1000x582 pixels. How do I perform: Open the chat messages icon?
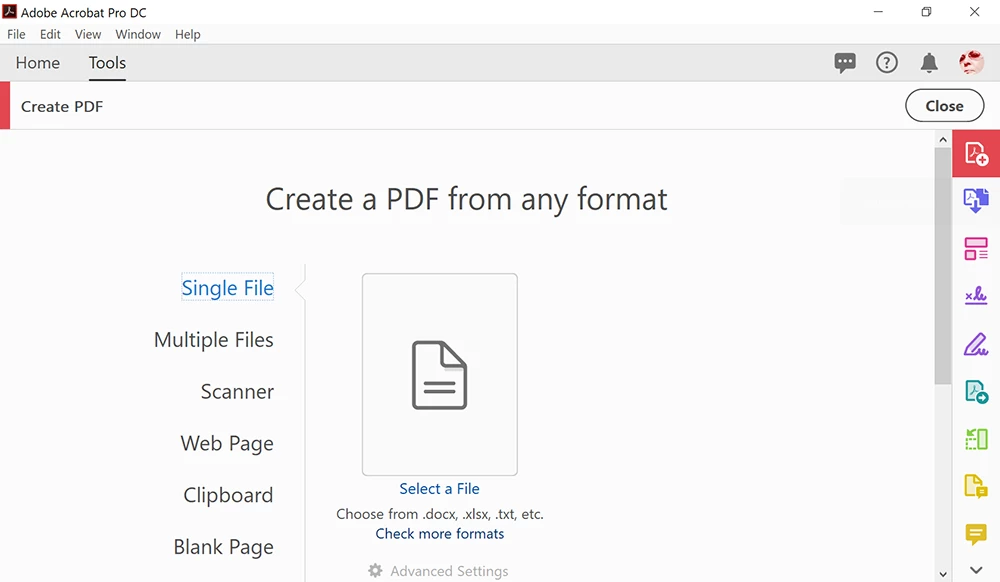(845, 62)
